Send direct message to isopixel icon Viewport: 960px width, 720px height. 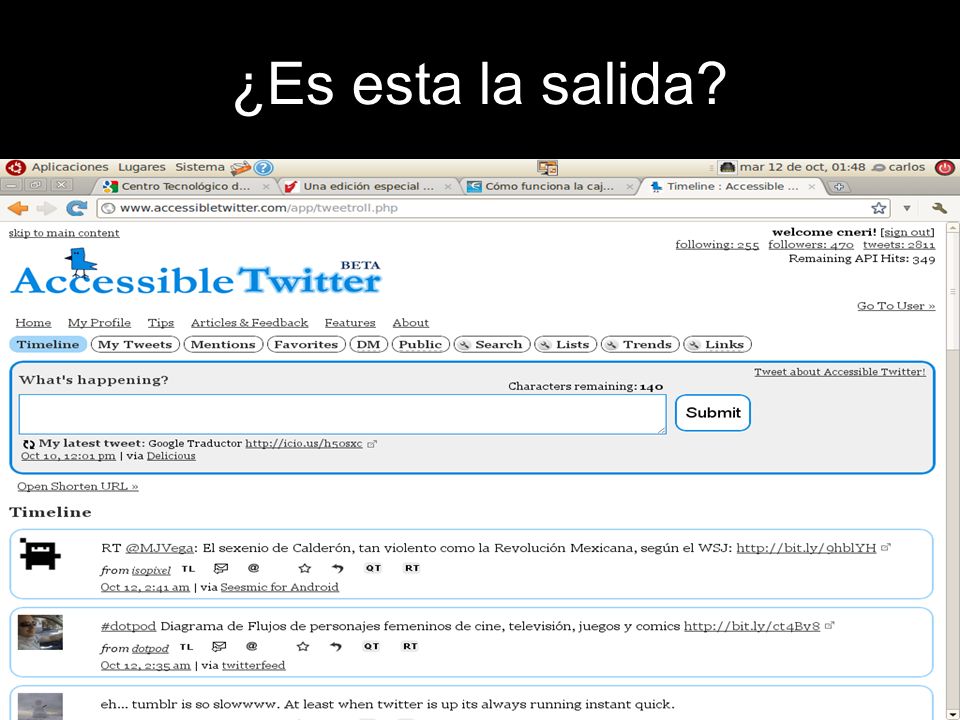221,568
